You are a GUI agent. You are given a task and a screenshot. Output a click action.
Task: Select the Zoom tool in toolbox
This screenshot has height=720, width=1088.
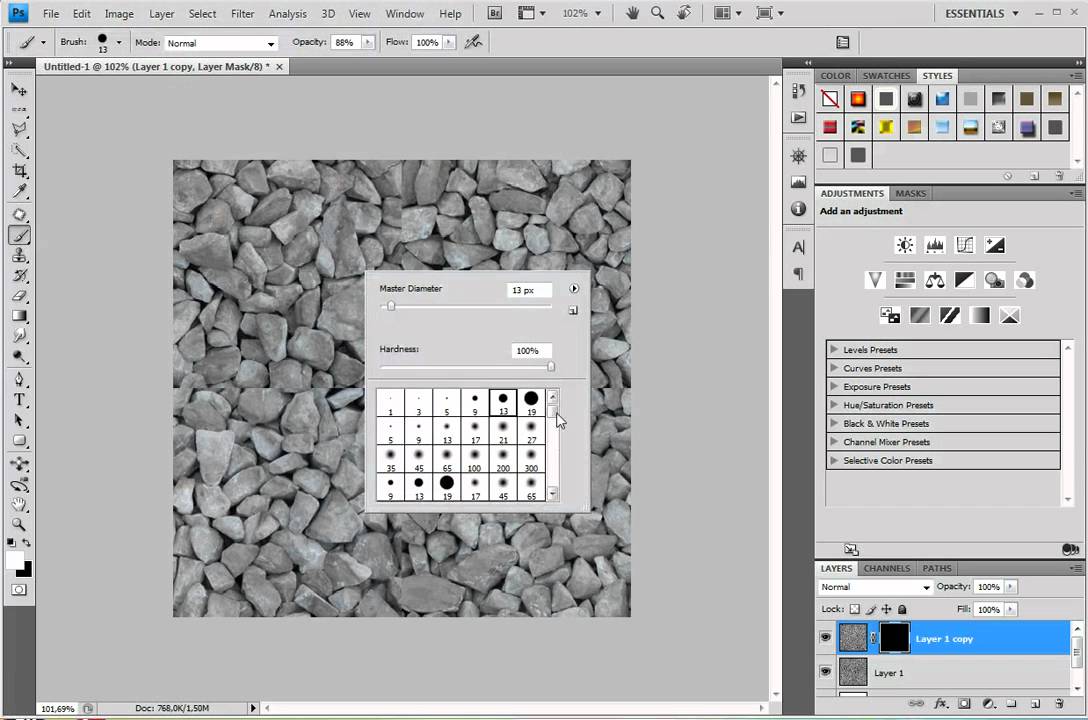pyautogui.click(x=19, y=524)
